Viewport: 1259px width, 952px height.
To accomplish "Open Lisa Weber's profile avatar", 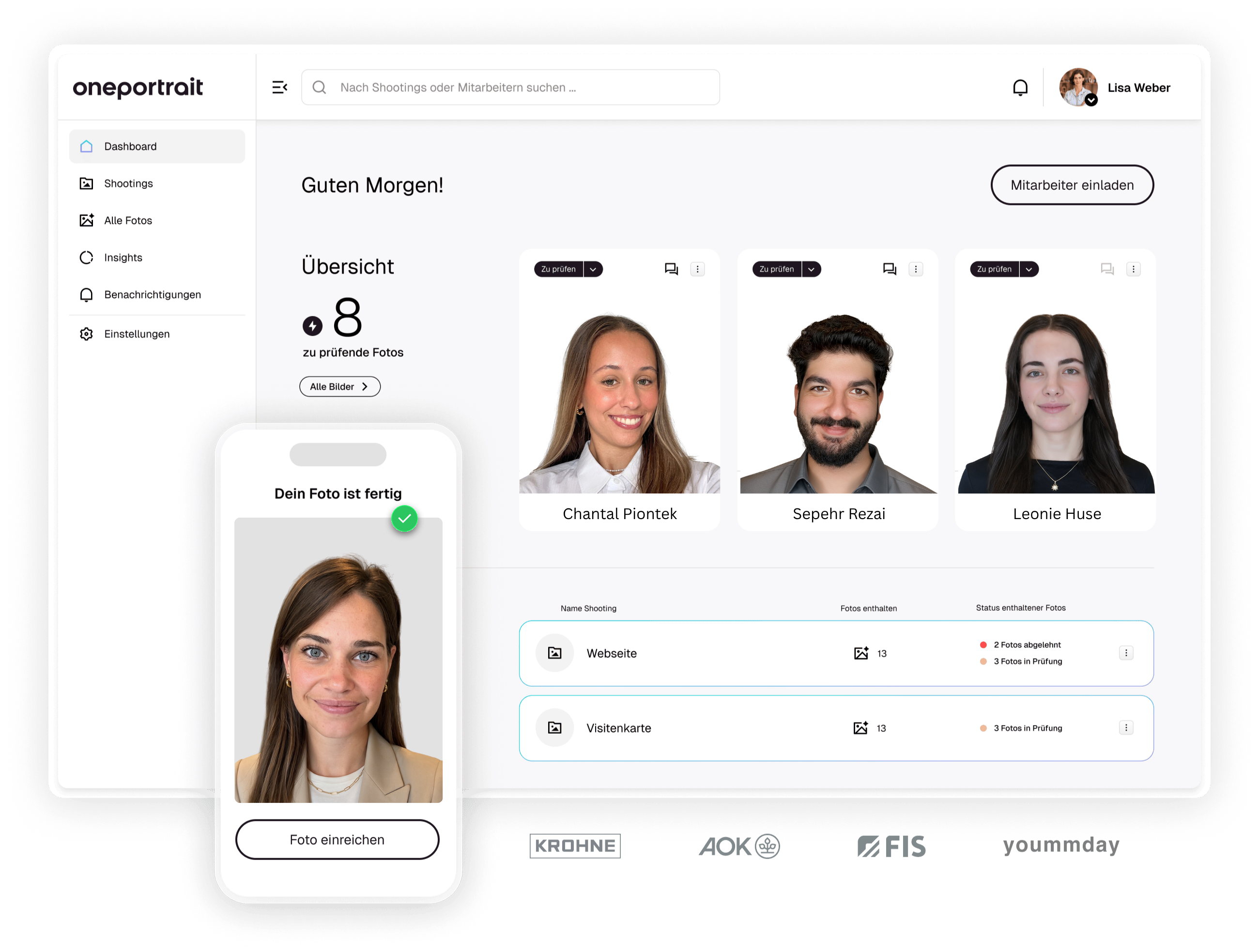I will (x=1078, y=87).
